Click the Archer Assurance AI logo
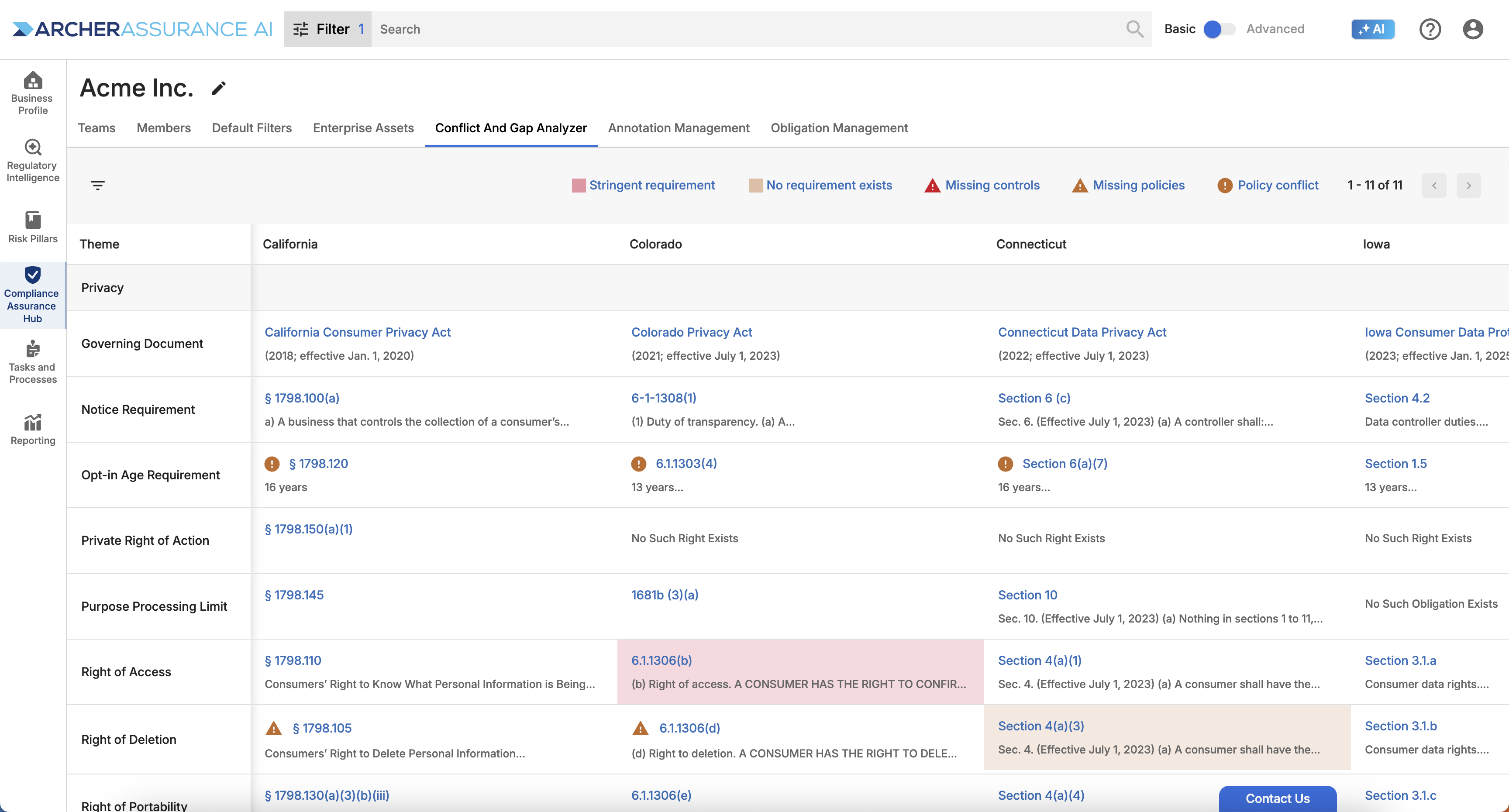 pos(142,29)
